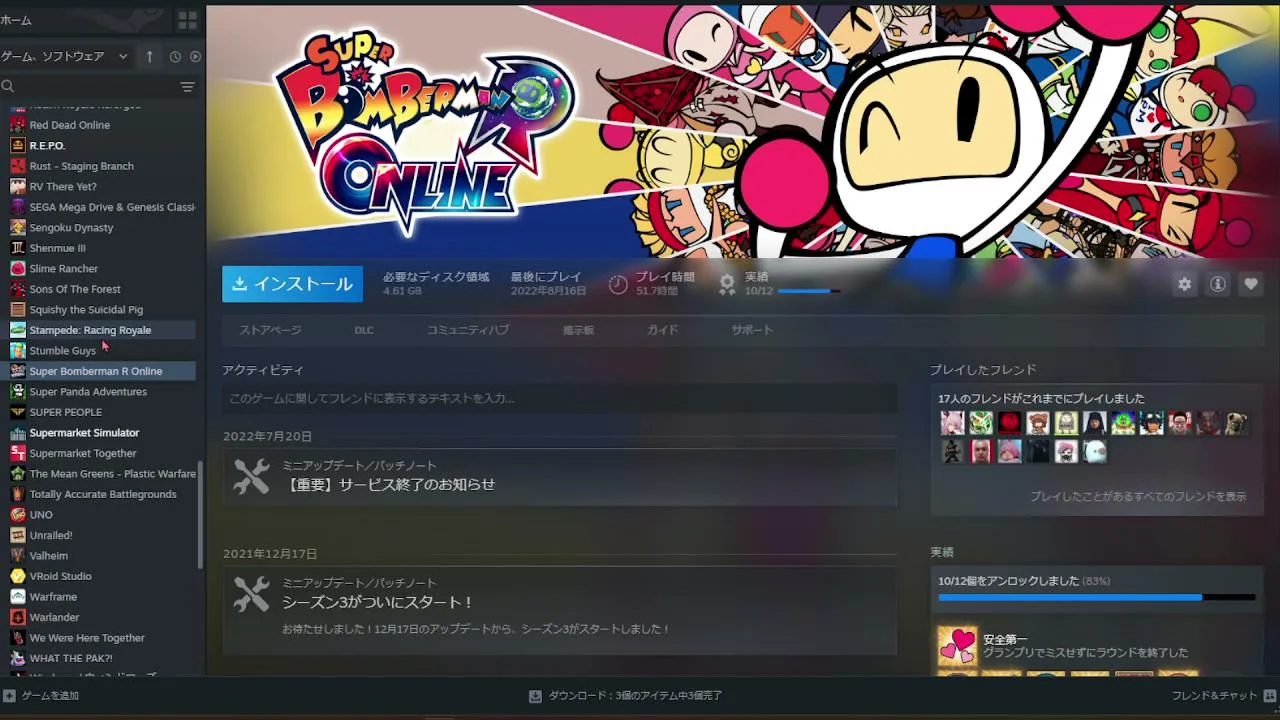This screenshot has height=720, width=1280.
Task: Open the ゲーム、ソフトウェア dropdown
Action: [64, 57]
